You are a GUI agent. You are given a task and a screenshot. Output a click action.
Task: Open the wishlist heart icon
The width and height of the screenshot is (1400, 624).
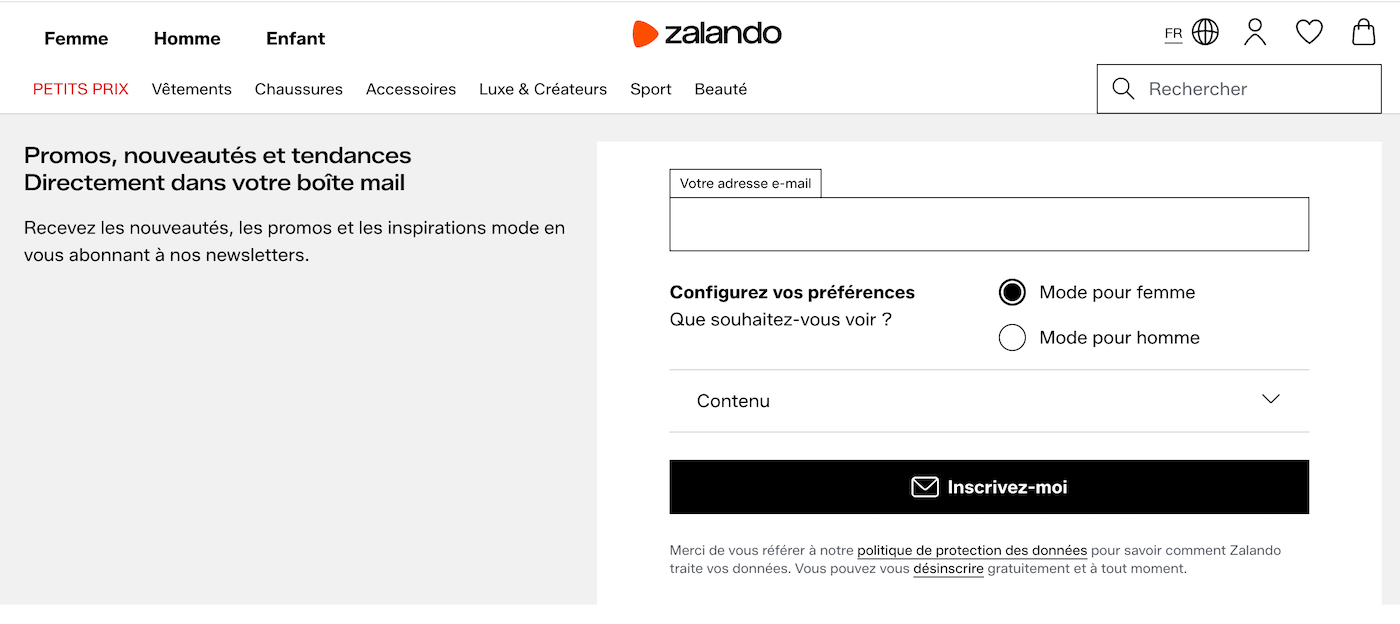[1308, 31]
